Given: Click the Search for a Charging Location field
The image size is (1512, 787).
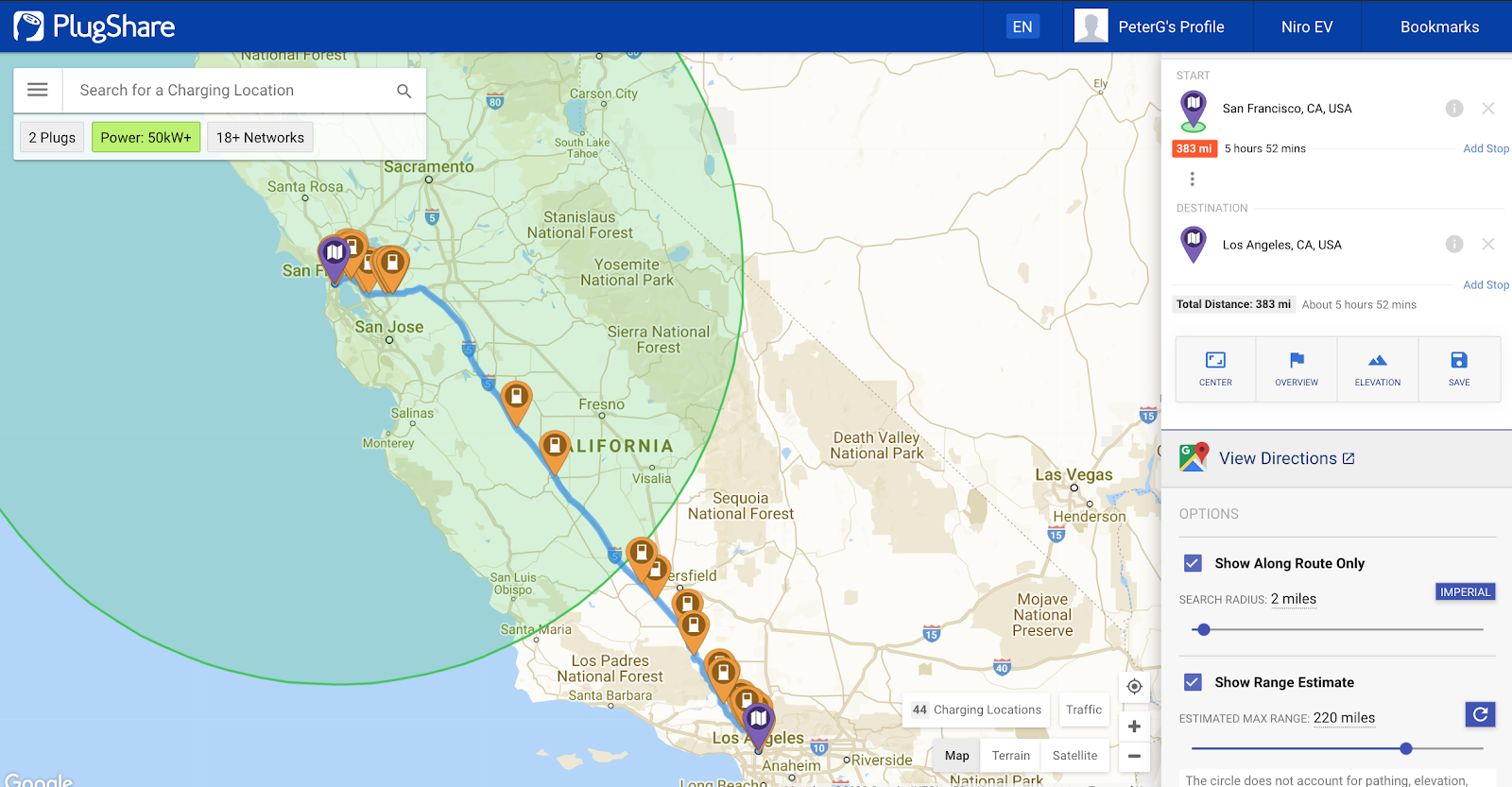Looking at the screenshot, I should coord(227,91).
